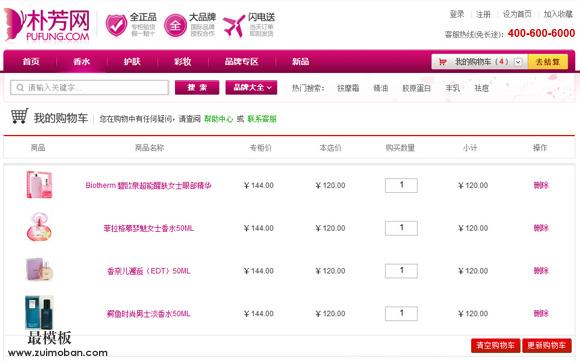Click the large shopping cart icon beside 我的购物车 heading
This screenshot has width=580, height=361.
(x=19, y=116)
